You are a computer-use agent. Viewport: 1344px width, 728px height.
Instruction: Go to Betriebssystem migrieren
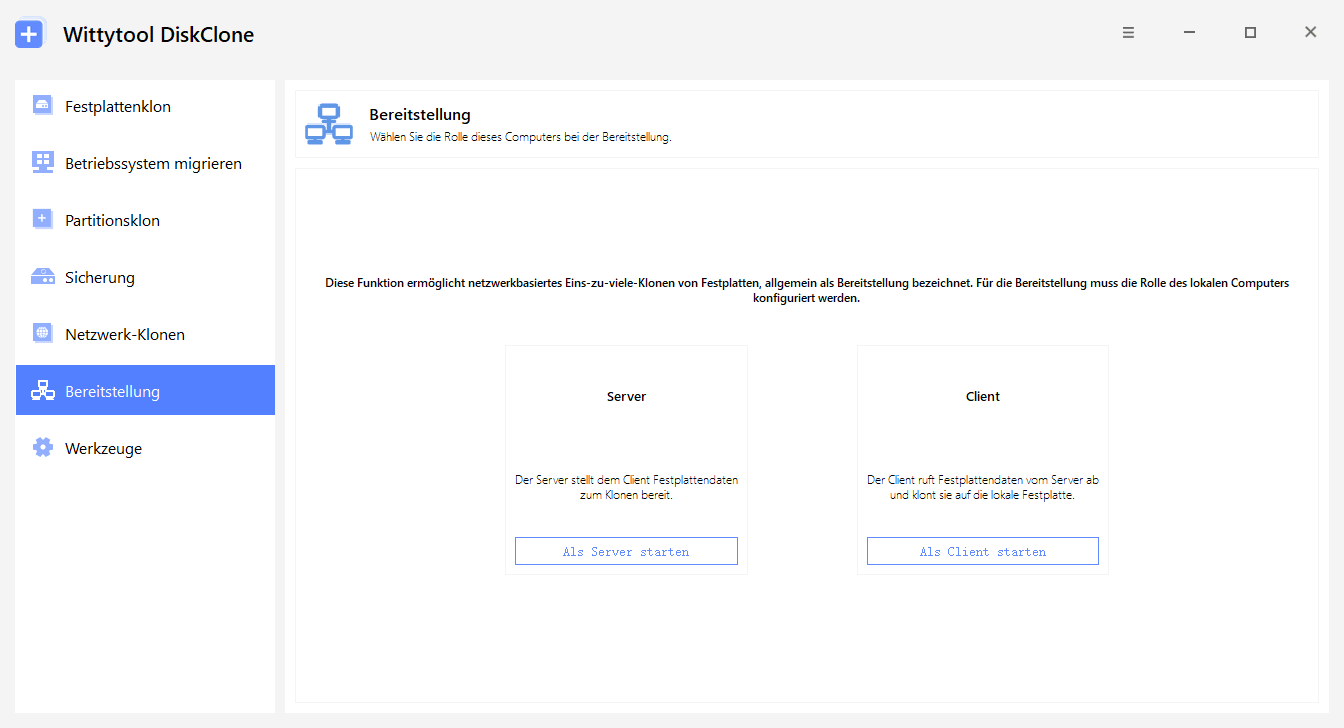point(145,164)
